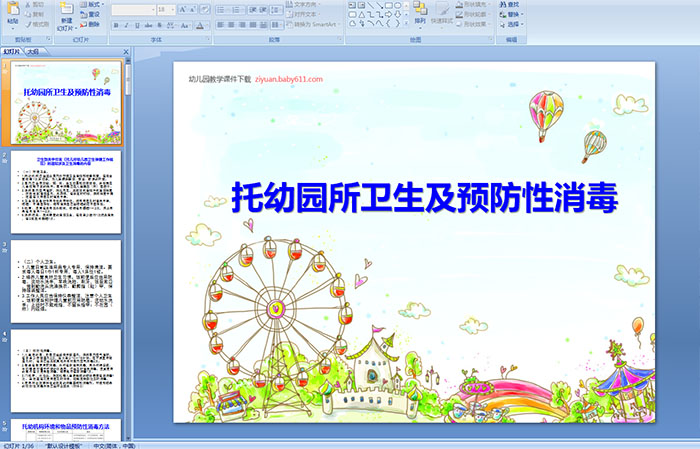Toggle Strikethrough (abc) formatting
Image resolution: width=700 pixels, height=449 pixels.
[x=148, y=25]
